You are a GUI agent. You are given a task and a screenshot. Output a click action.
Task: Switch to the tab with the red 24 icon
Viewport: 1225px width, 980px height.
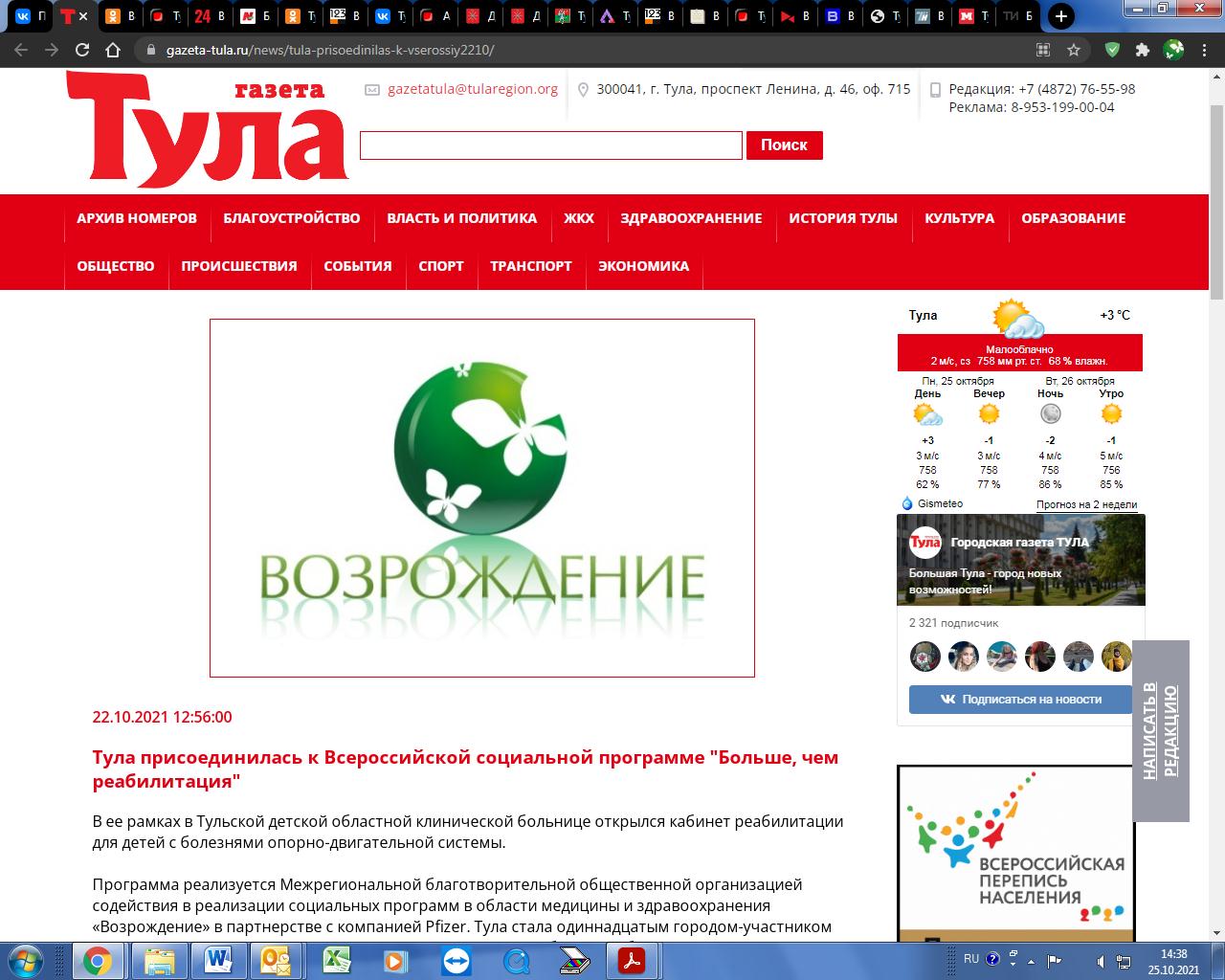tap(209, 16)
